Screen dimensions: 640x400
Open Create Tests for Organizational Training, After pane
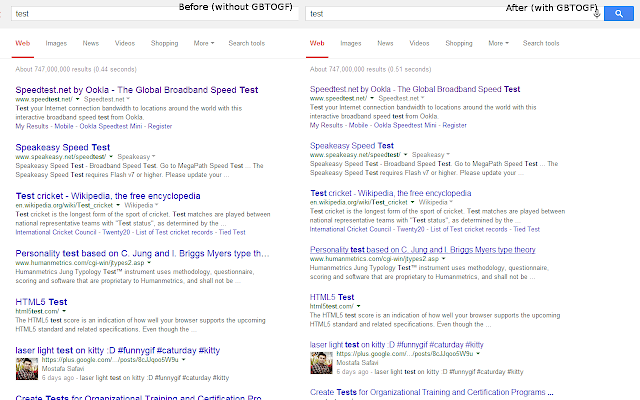coord(431,392)
